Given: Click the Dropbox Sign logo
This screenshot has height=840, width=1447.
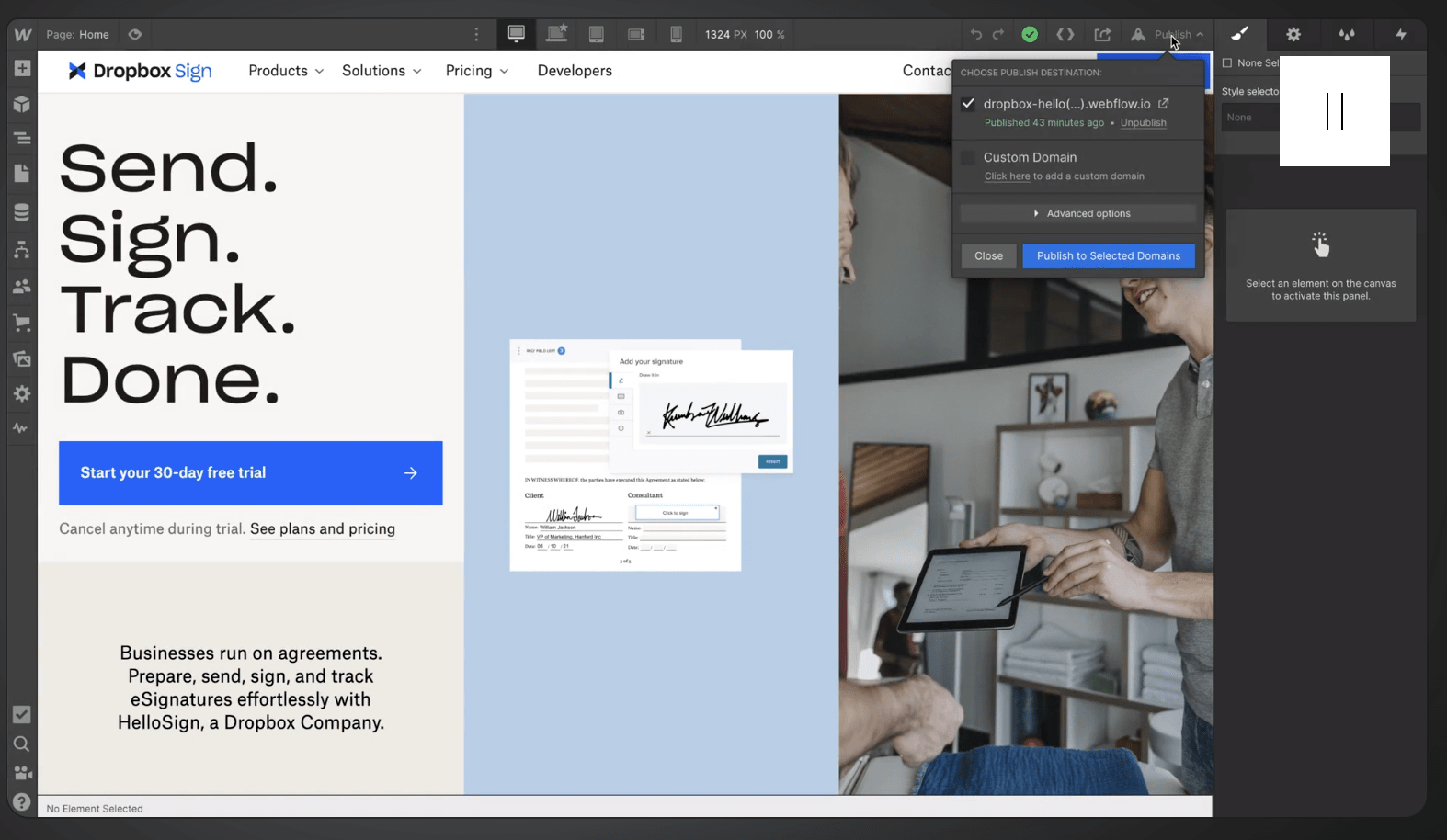Looking at the screenshot, I should (140, 71).
